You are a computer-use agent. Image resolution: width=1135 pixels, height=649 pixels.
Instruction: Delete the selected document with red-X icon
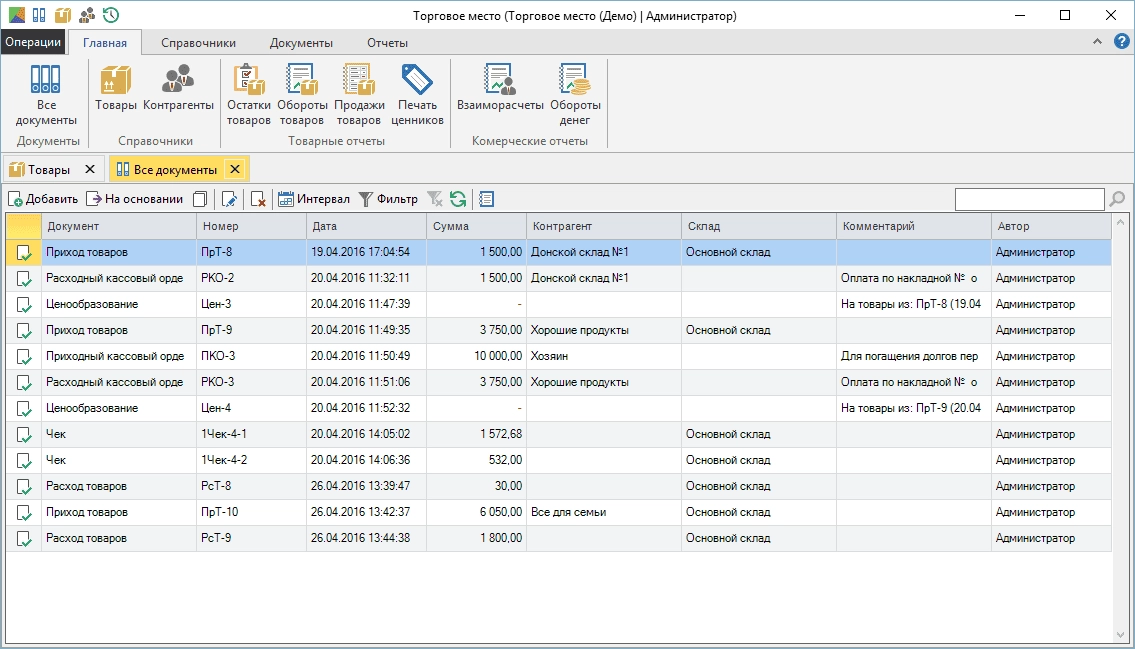tap(258, 199)
